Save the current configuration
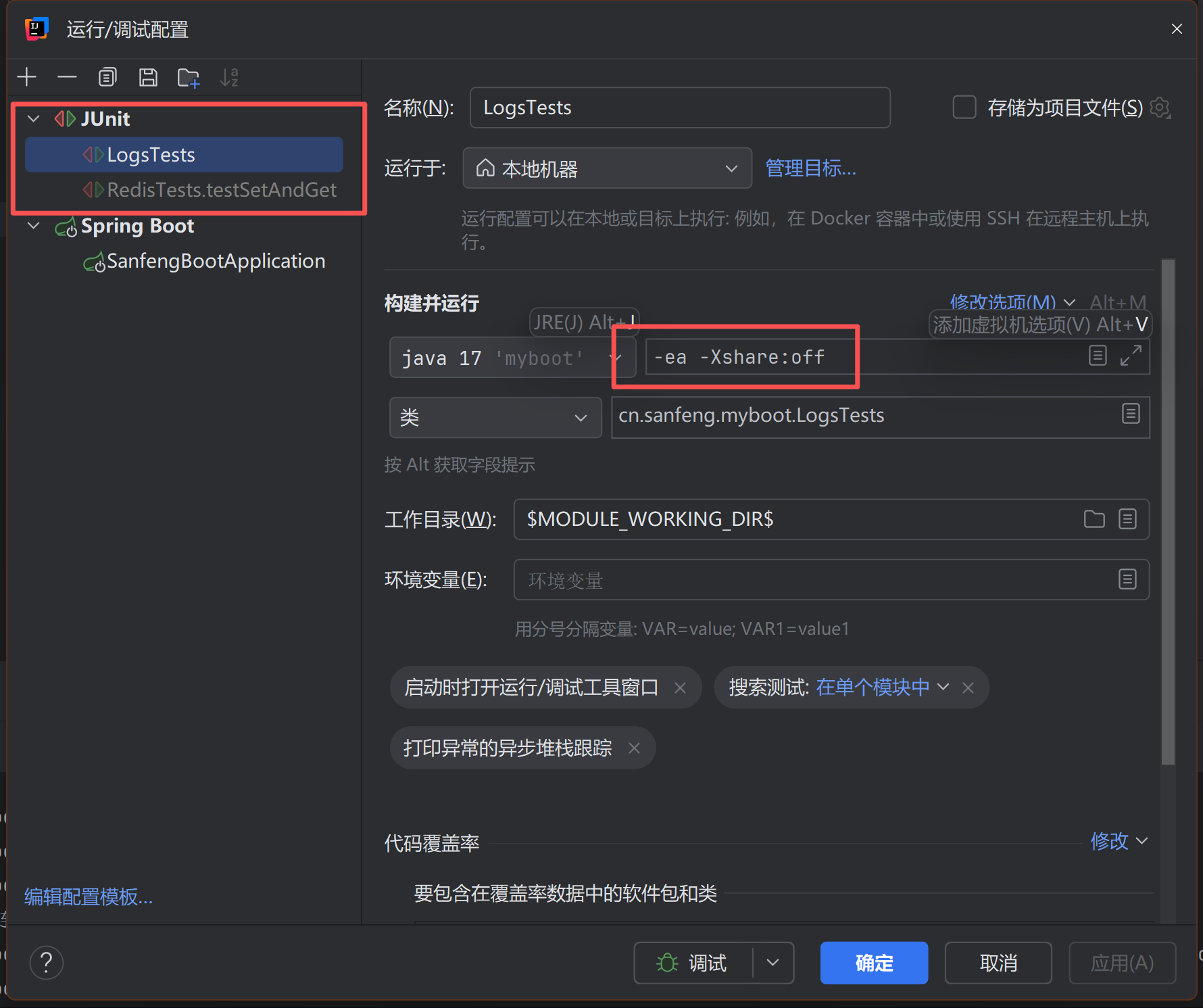 pos(148,76)
